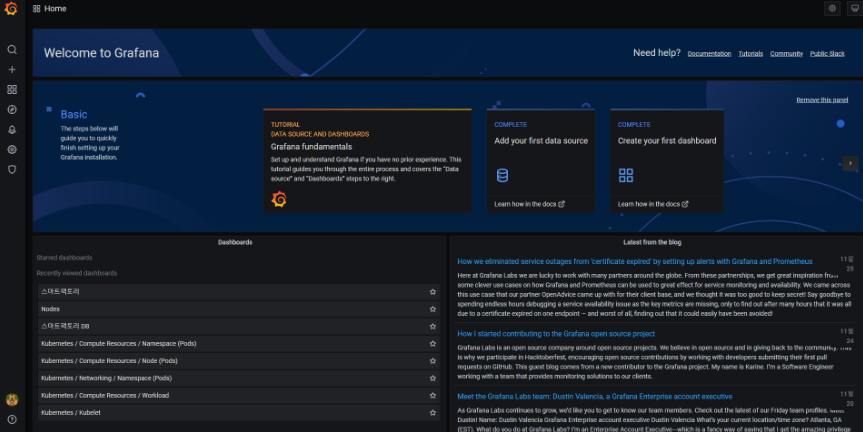Click the Recently viewed dashboards label
This screenshot has height=432, width=863.
77,273
